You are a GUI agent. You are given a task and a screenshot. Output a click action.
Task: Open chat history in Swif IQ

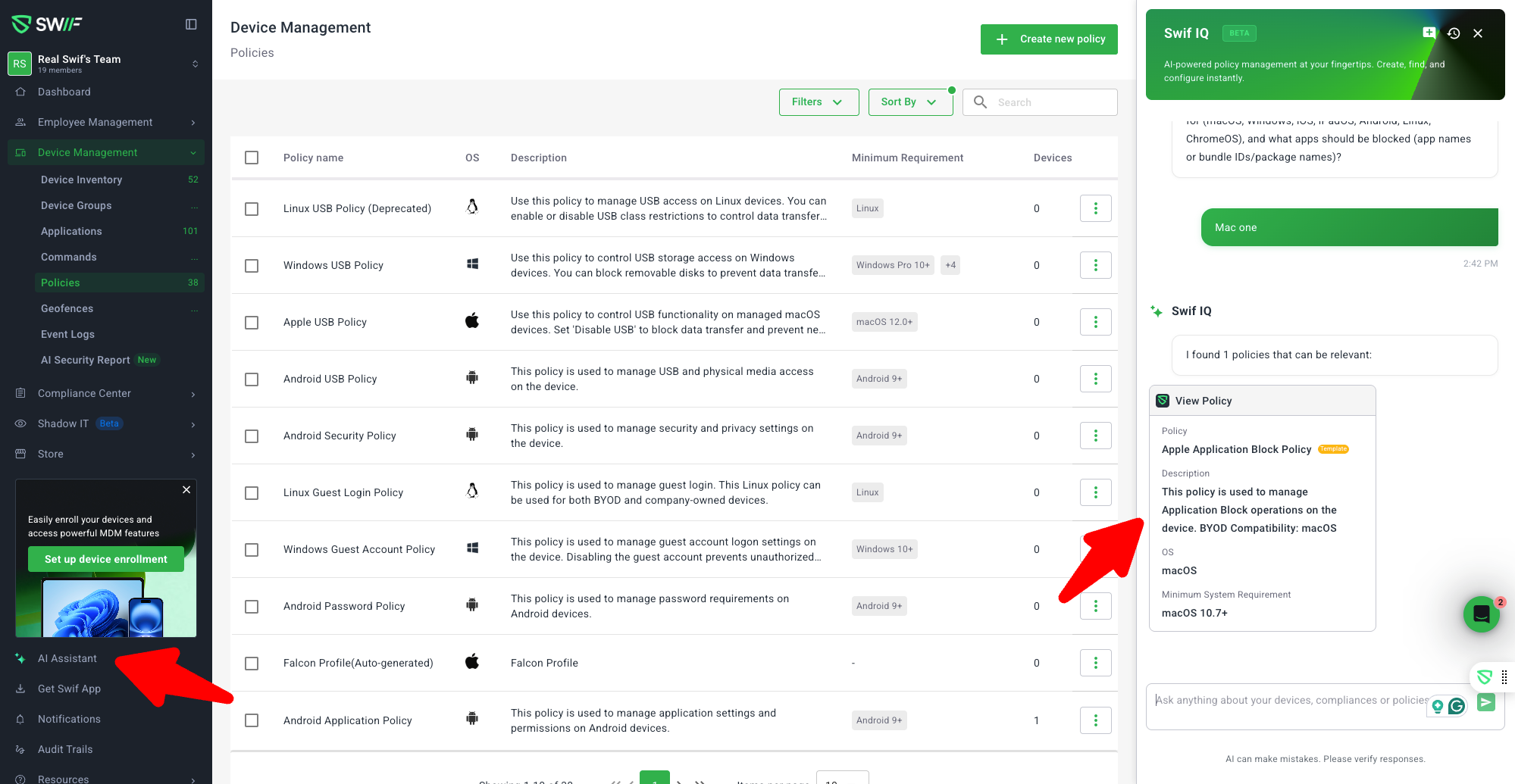tap(1454, 33)
